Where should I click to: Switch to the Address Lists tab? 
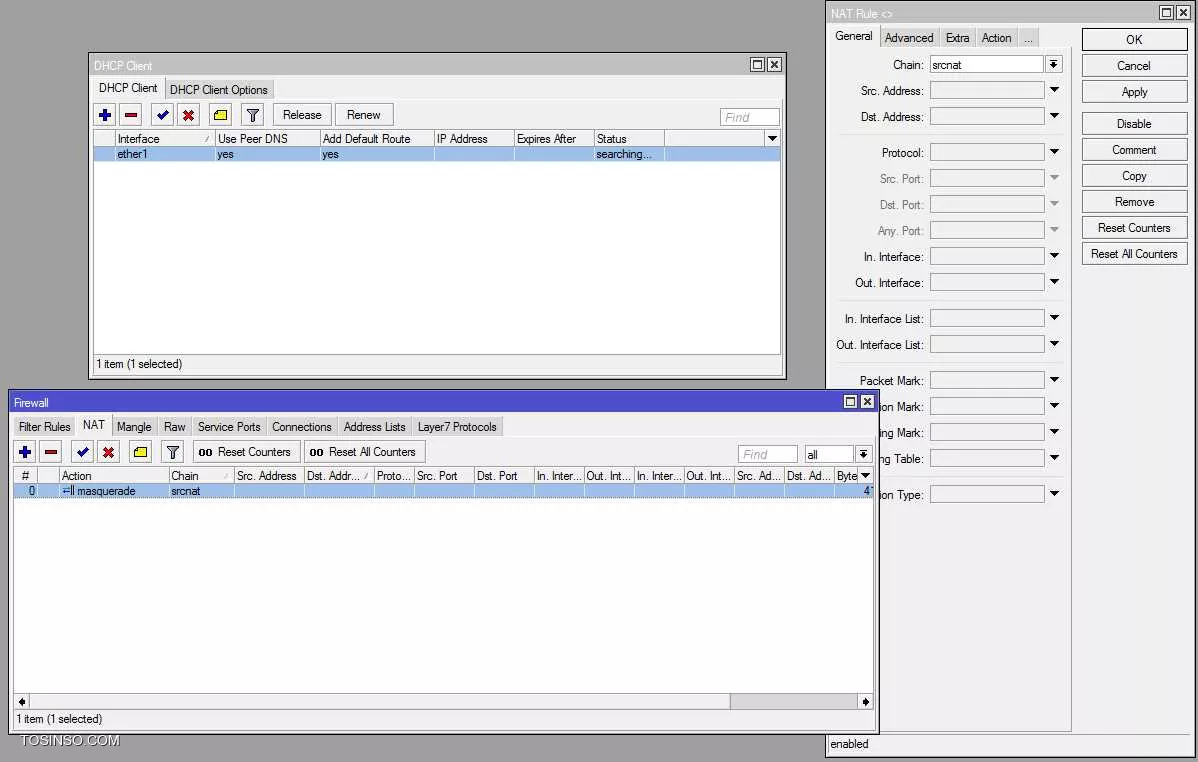point(374,426)
